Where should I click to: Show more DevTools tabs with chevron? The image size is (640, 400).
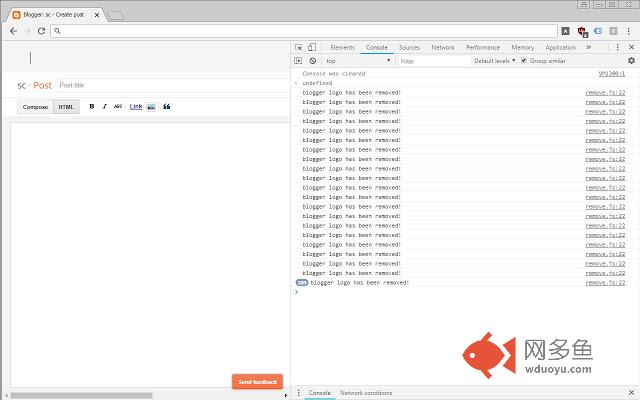pyautogui.click(x=589, y=47)
